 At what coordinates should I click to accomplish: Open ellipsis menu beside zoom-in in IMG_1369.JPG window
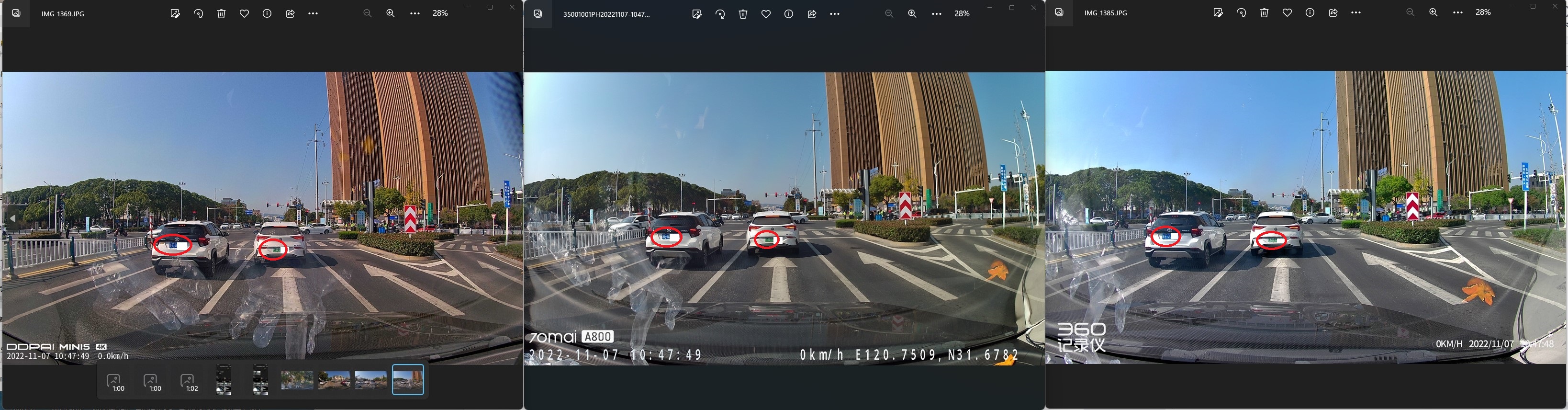415,13
